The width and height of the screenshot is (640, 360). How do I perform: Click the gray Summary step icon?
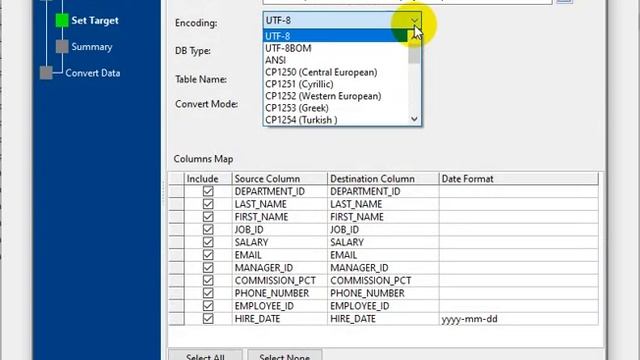pos(62,47)
